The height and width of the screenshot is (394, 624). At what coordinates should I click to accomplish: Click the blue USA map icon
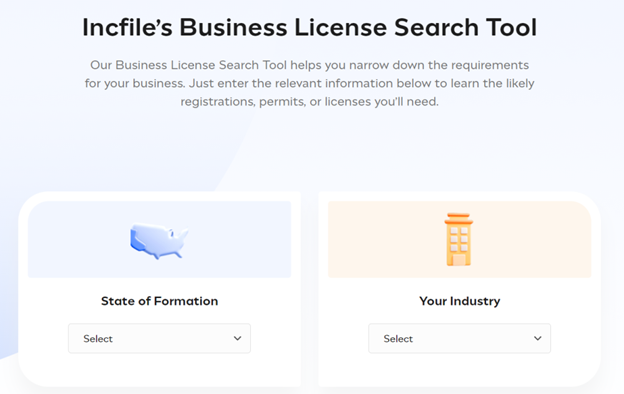159,241
